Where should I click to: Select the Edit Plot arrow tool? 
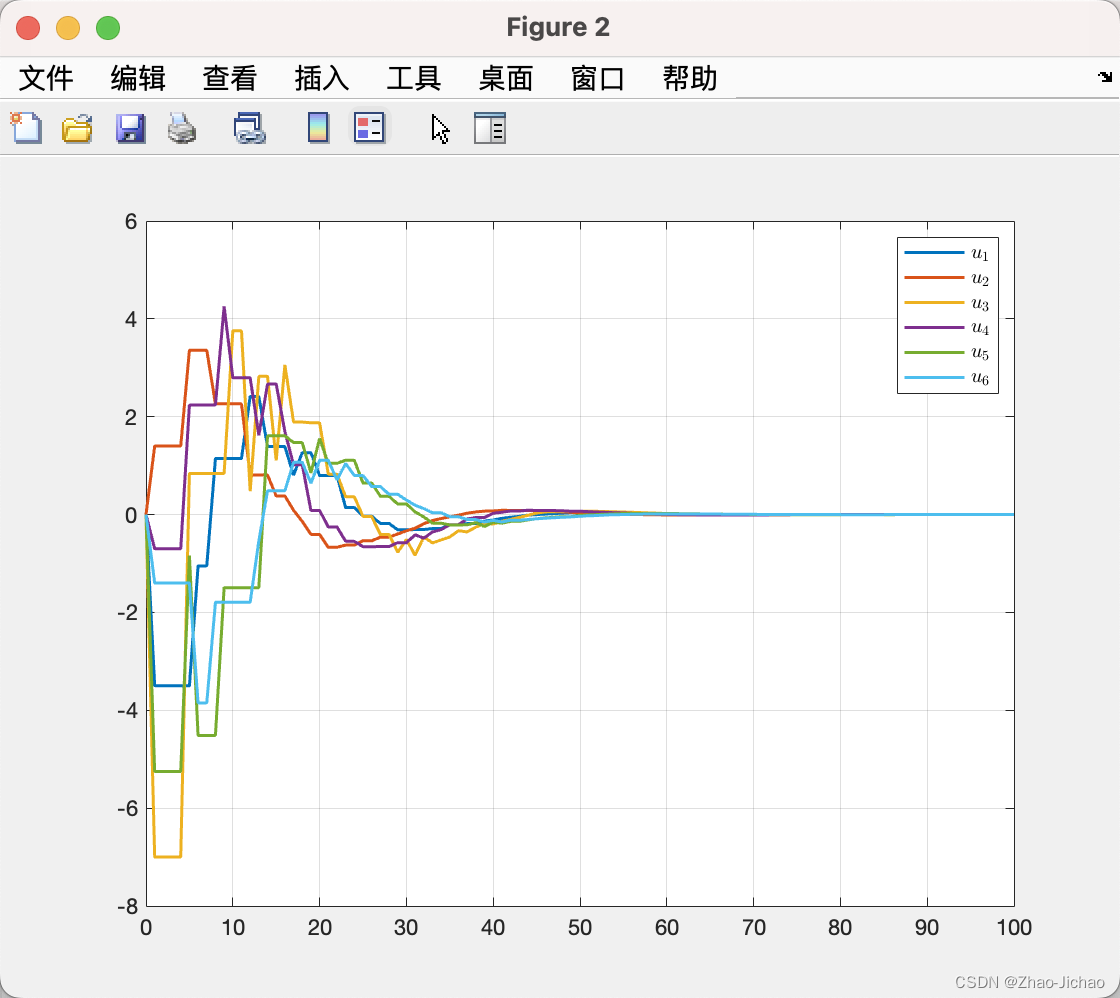(x=440, y=129)
